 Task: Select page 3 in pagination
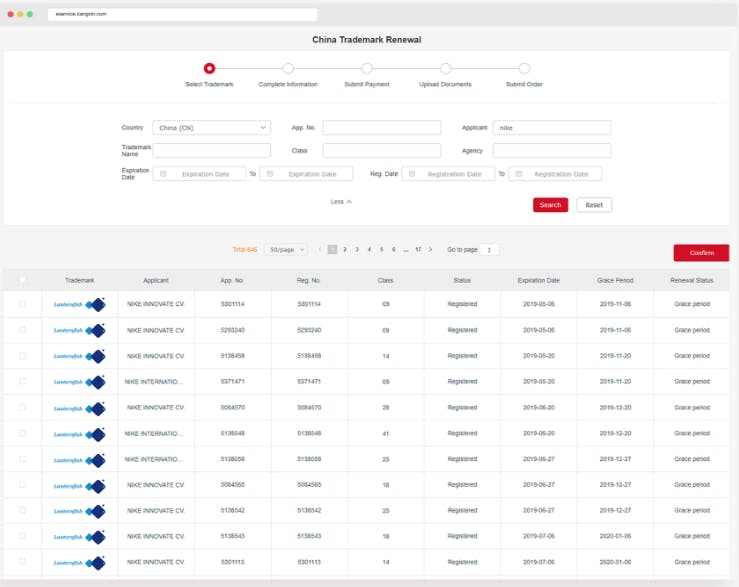pyautogui.click(x=357, y=249)
